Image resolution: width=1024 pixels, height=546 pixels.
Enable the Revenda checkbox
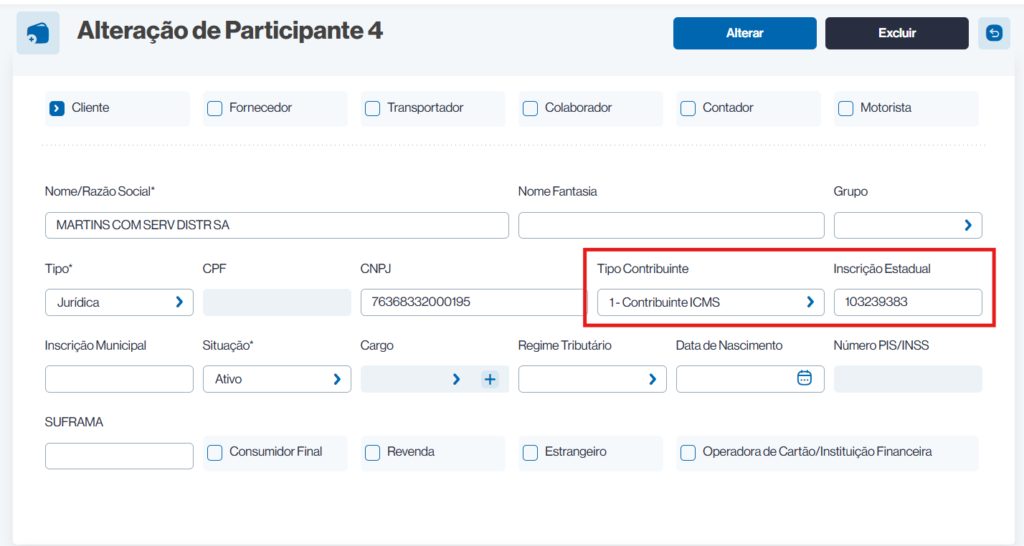point(373,452)
